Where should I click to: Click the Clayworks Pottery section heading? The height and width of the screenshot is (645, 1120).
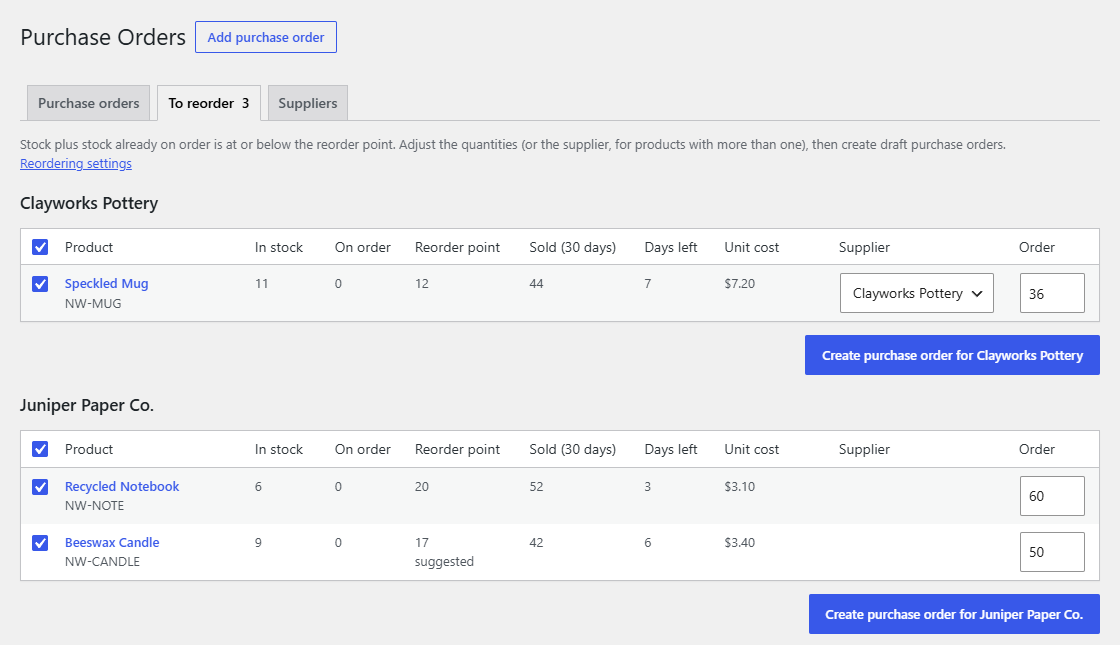click(x=89, y=203)
